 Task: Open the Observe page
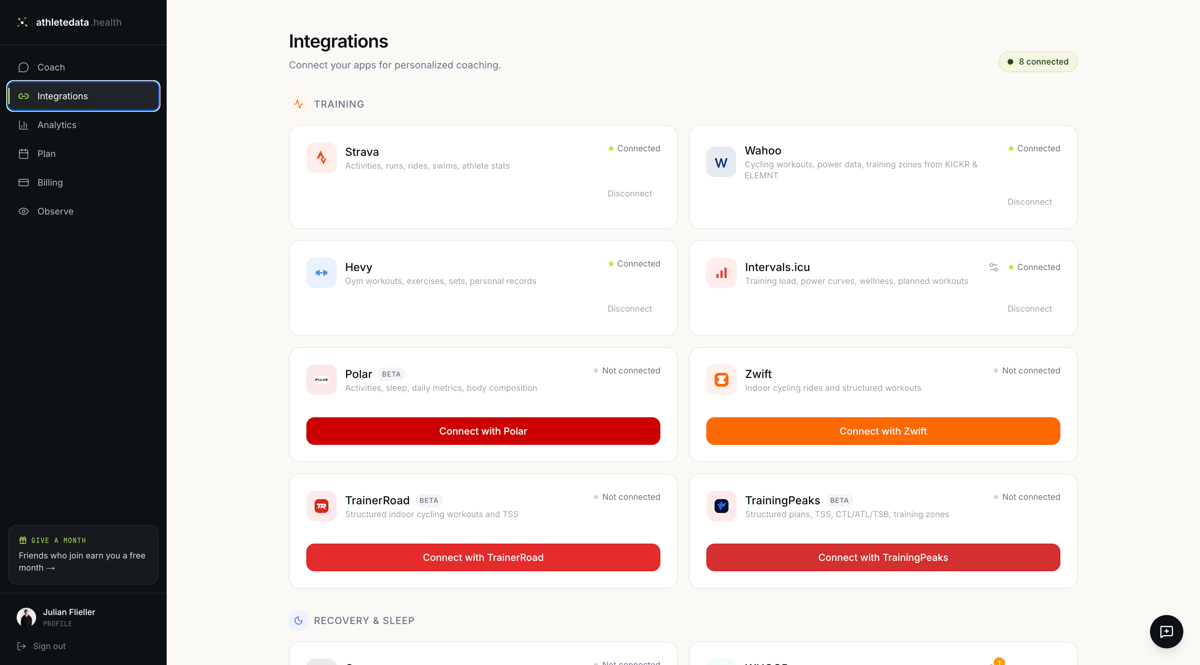click(x=83, y=212)
